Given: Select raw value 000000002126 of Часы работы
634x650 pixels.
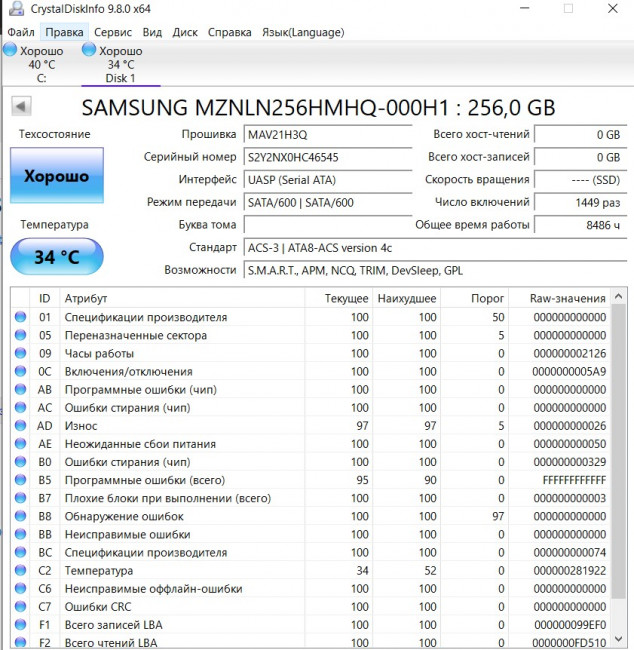Looking at the screenshot, I should [x=570, y=354].
